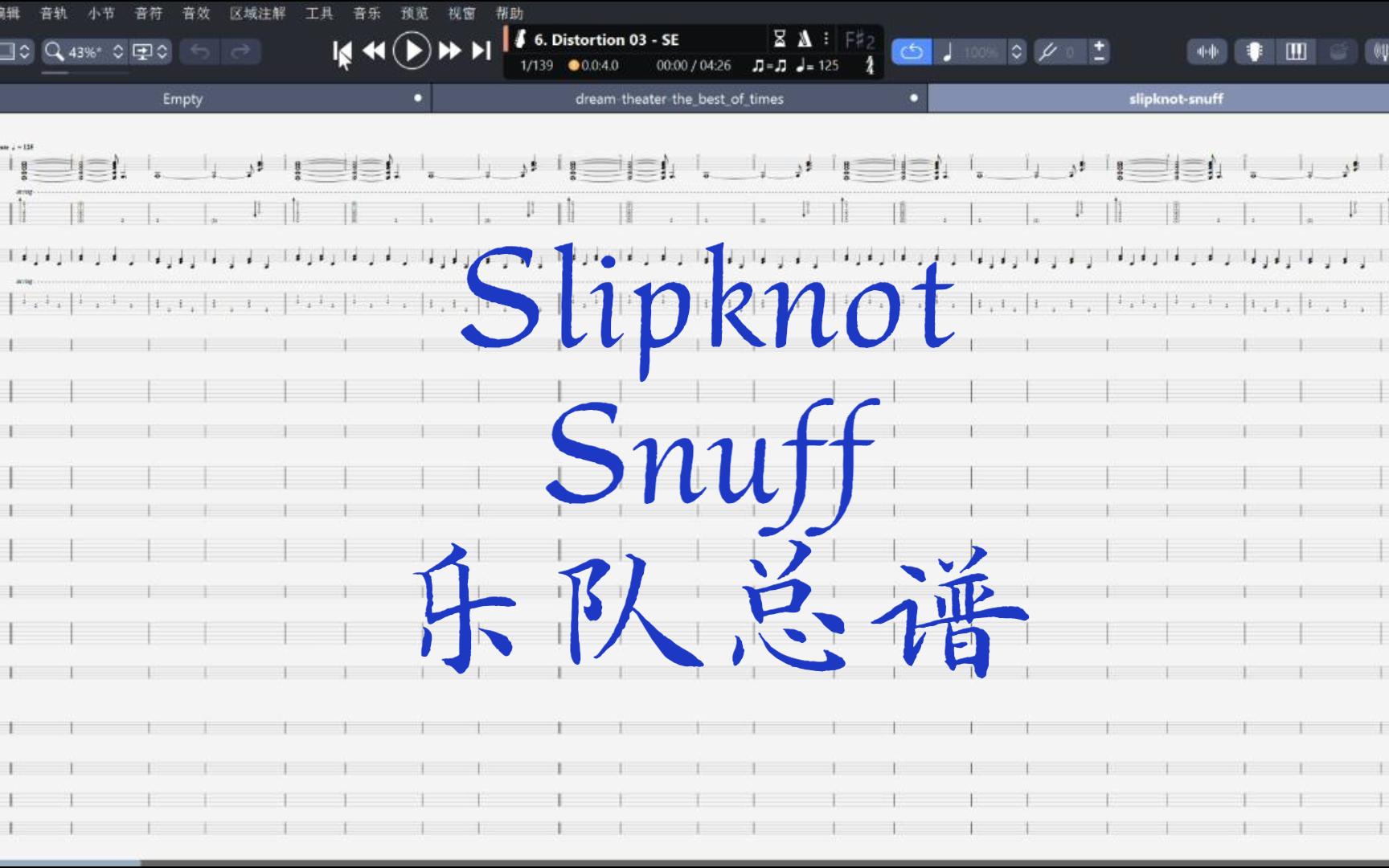The height and width of the screenshot is (868, 1389).
Task: Show the guitar fretboard view
Action: [1254, 51]
